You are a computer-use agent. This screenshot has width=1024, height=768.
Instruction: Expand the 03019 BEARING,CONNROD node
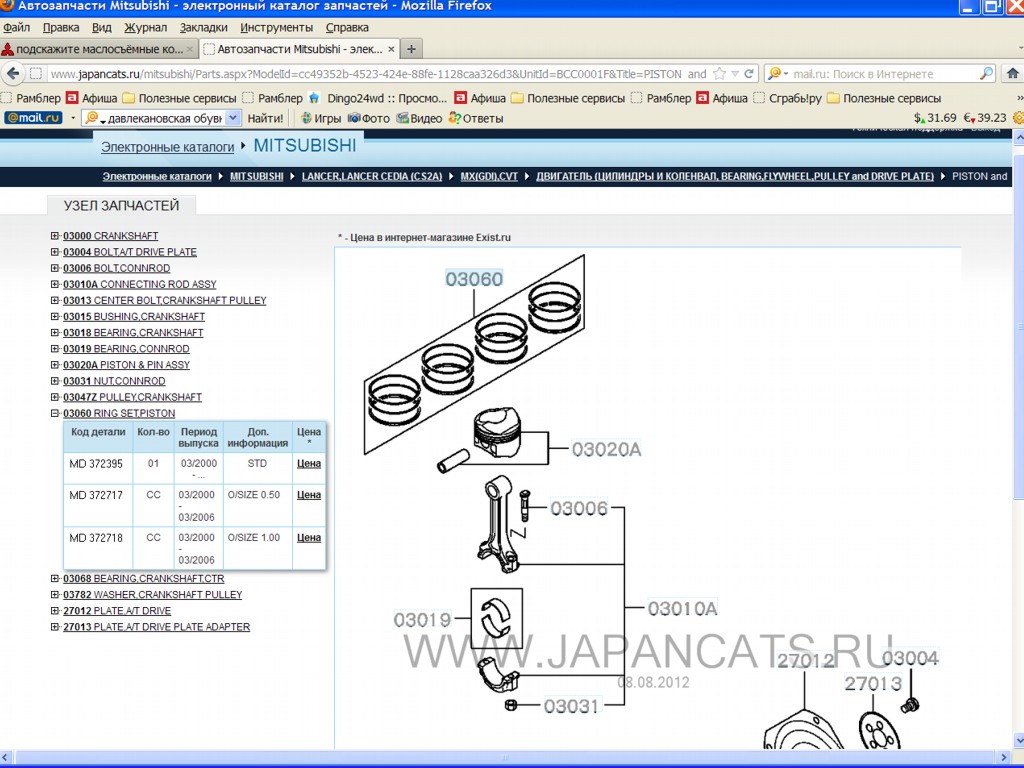pyautogui.click(x=55, y=349)
